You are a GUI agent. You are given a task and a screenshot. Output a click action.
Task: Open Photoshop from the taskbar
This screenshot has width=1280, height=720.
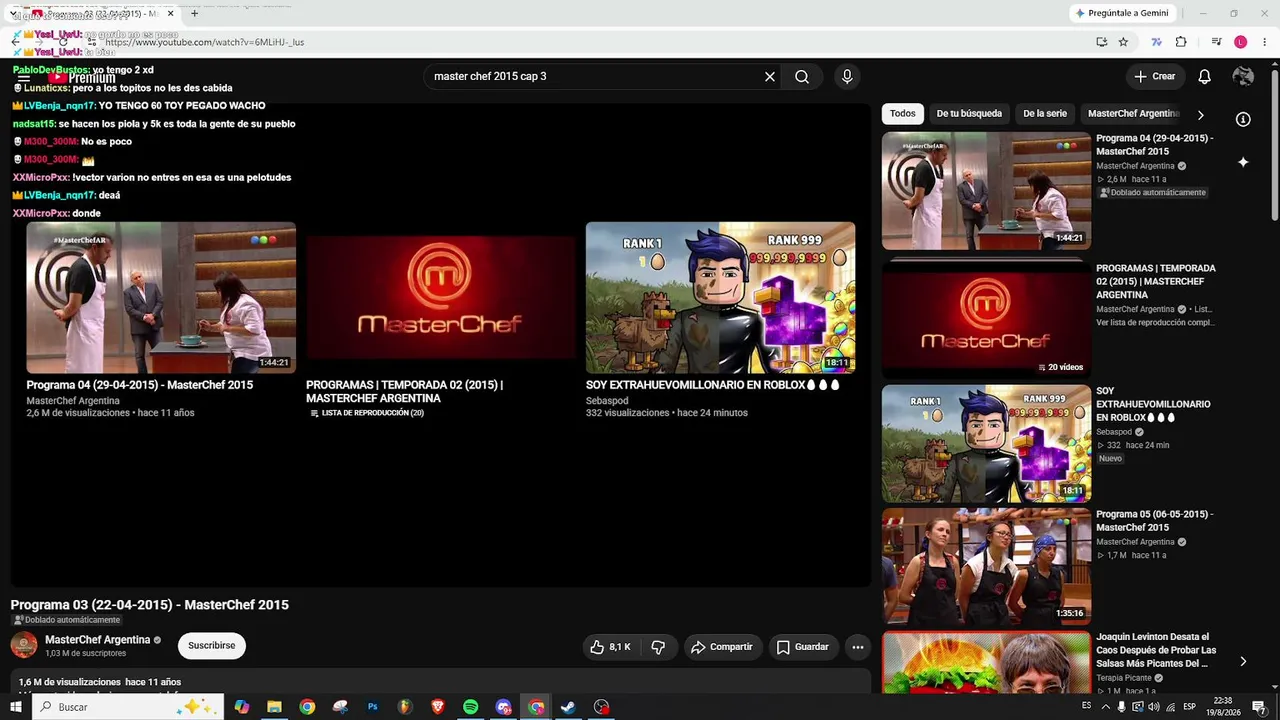[372, 707]
